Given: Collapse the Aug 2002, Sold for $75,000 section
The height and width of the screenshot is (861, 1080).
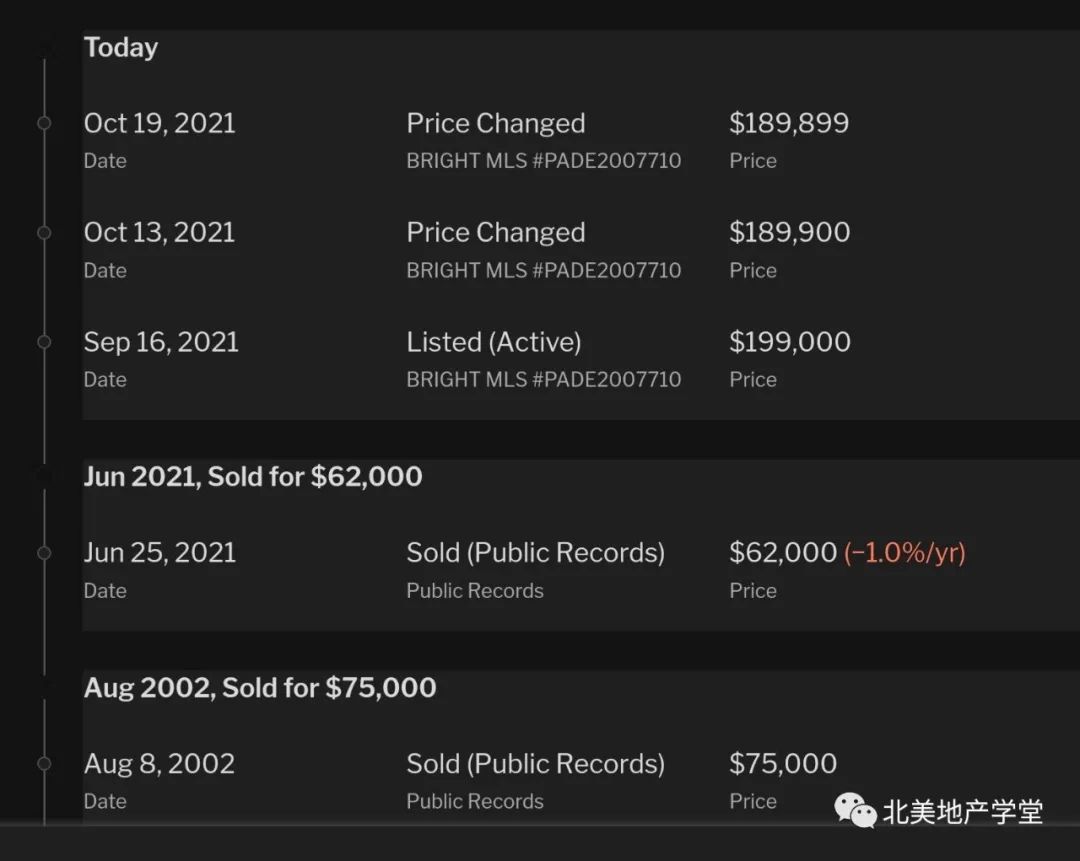Looking at the screenshot, I should point(260,687).
